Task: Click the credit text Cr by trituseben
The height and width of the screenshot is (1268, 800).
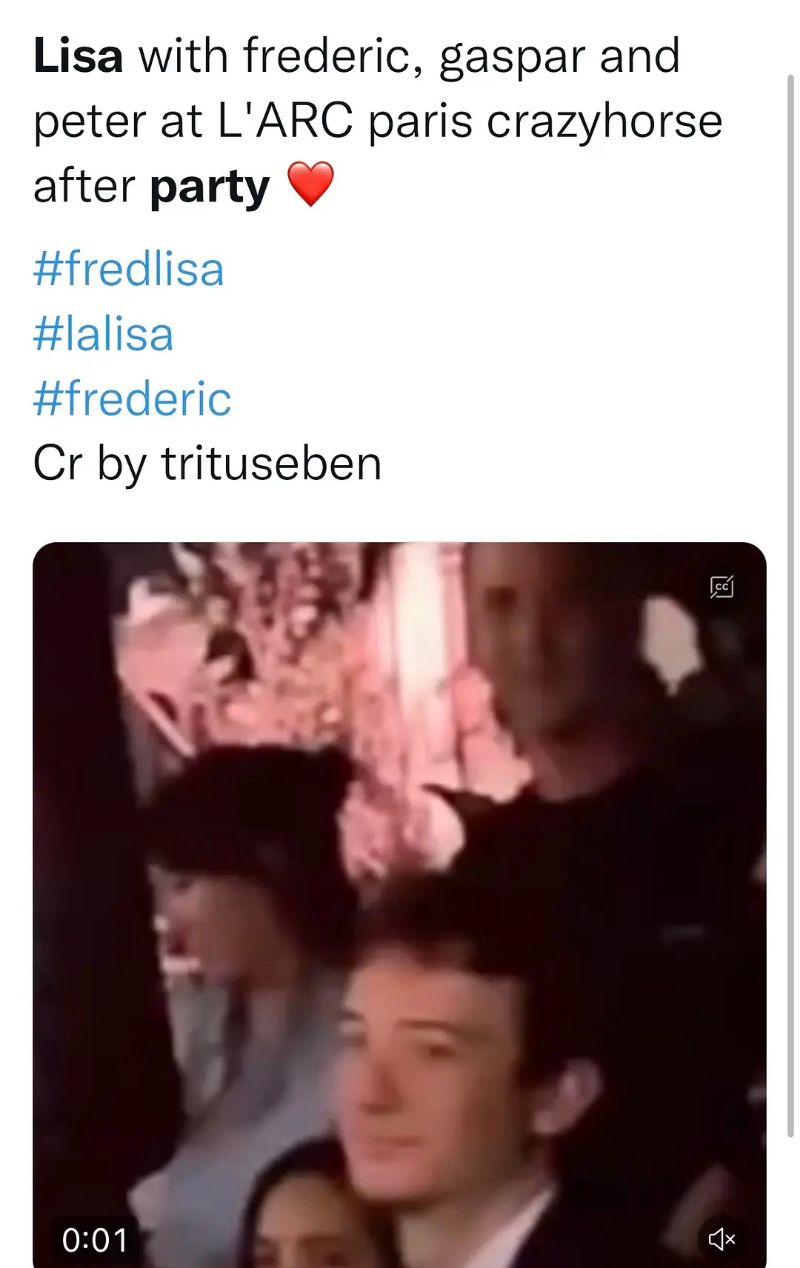Action: pos(208,463)
